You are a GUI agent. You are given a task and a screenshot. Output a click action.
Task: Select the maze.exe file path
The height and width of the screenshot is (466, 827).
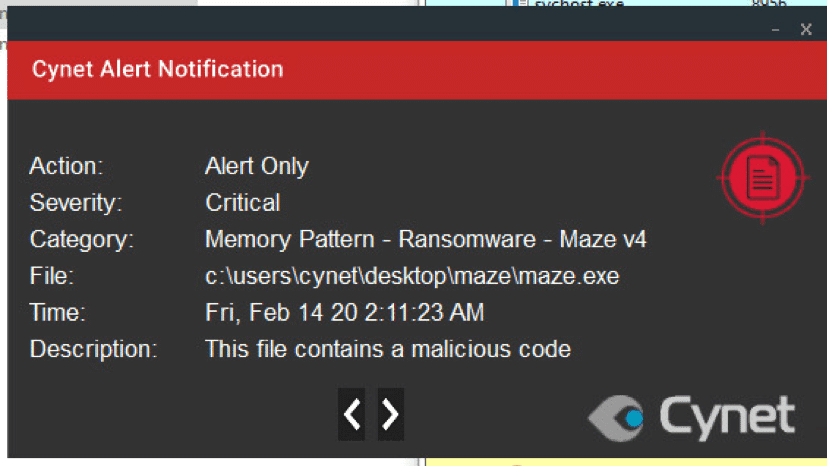pyautogui.click(x=412, y=276)
